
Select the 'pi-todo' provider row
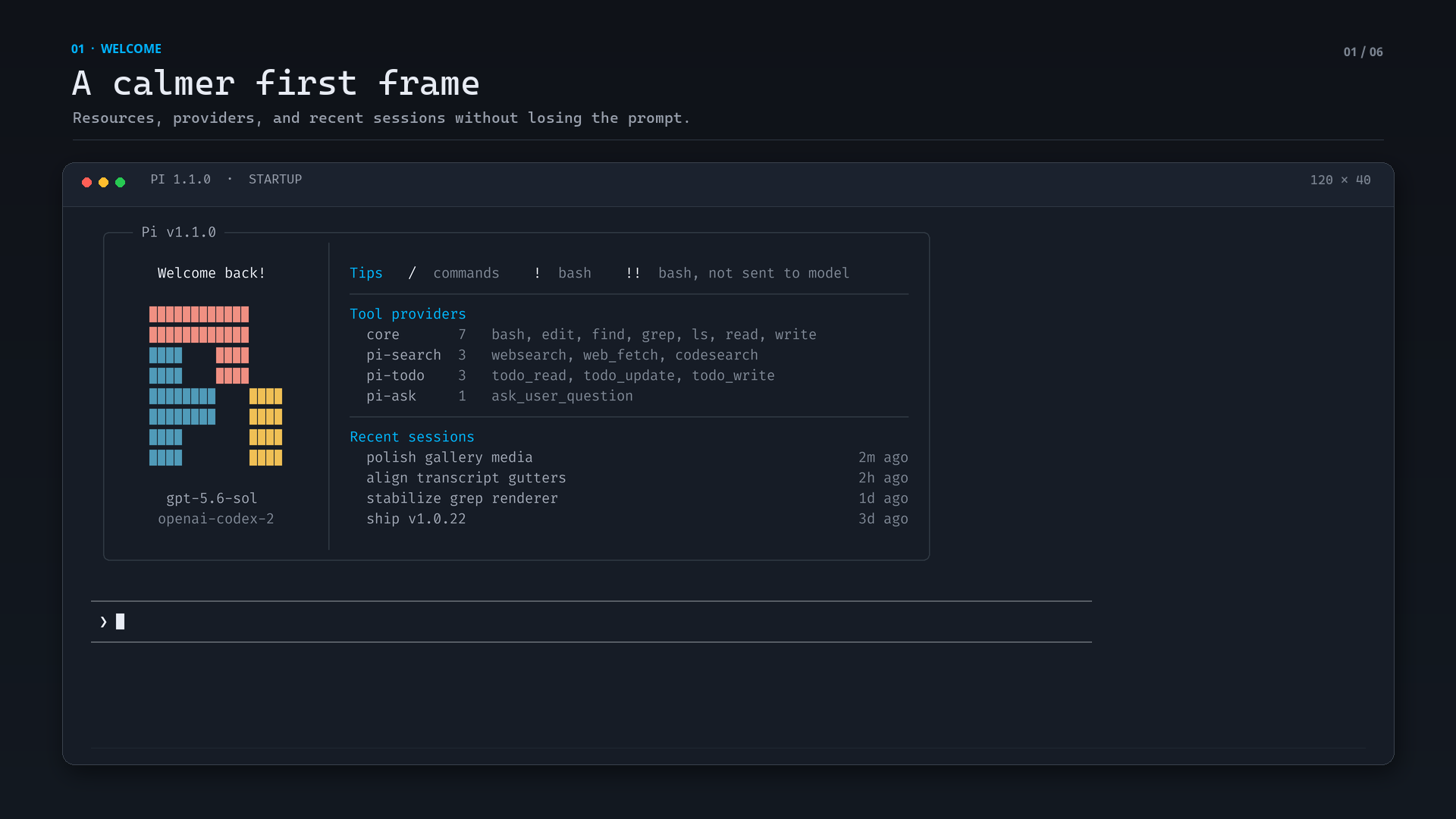click(570, 375)
